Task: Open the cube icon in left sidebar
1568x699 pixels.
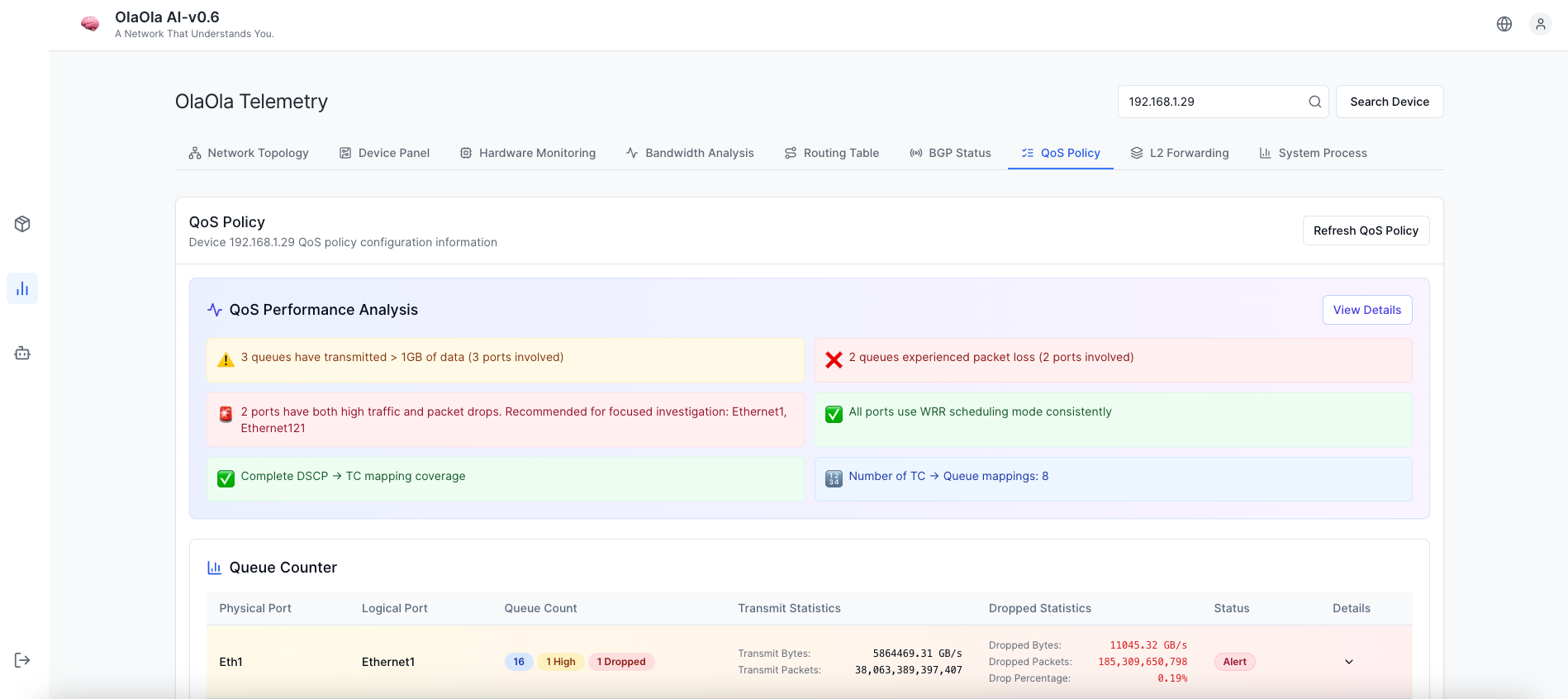Action: point(22,224)
